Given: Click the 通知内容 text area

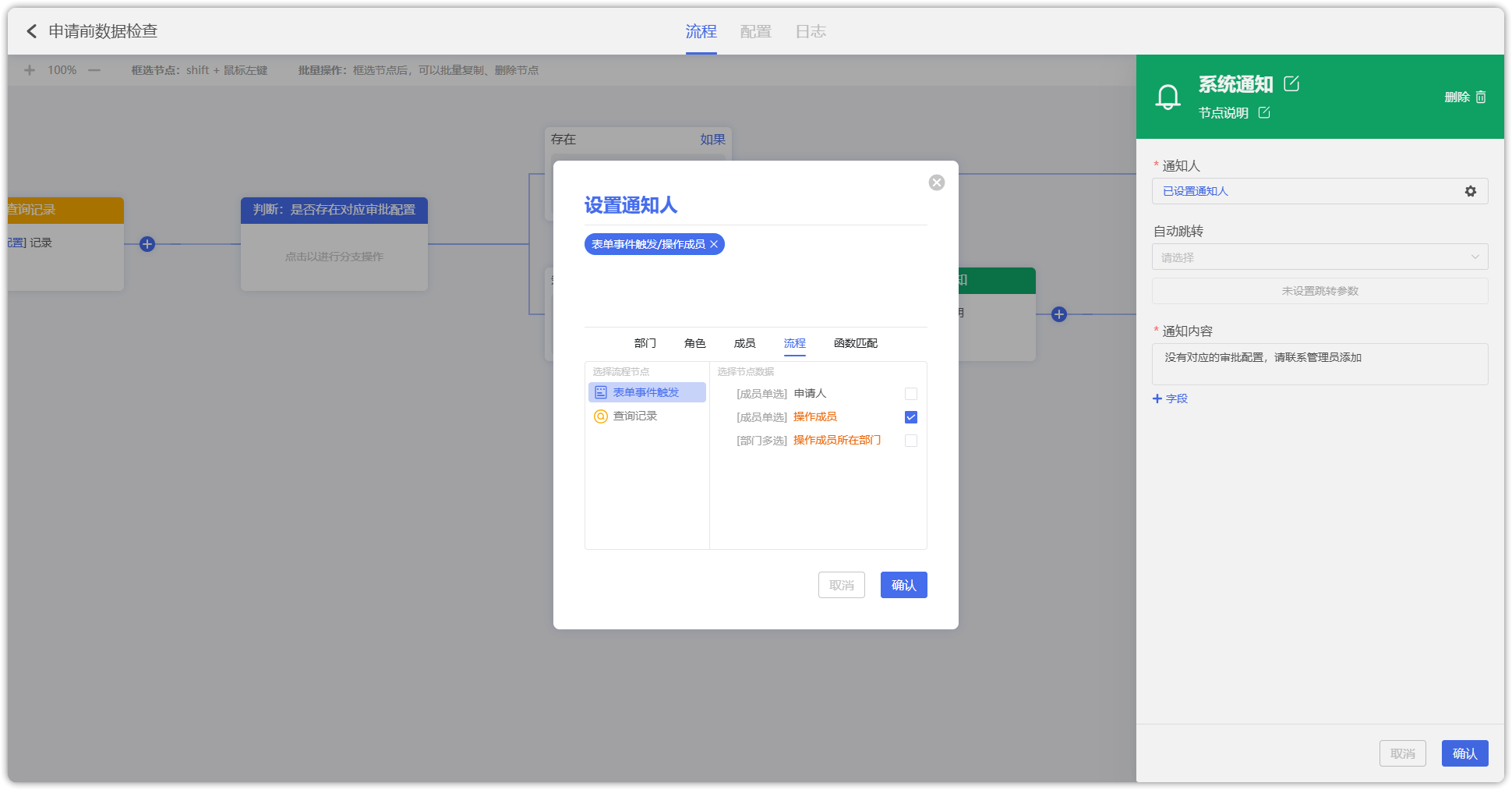Looking at the screenshot, I should [1319, 363].
